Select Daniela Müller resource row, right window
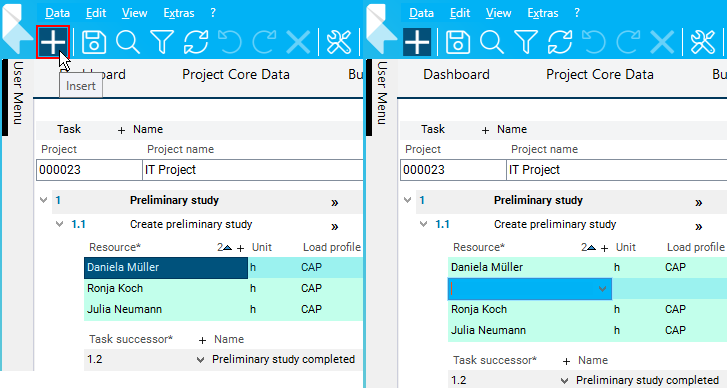 coord(587,268)
